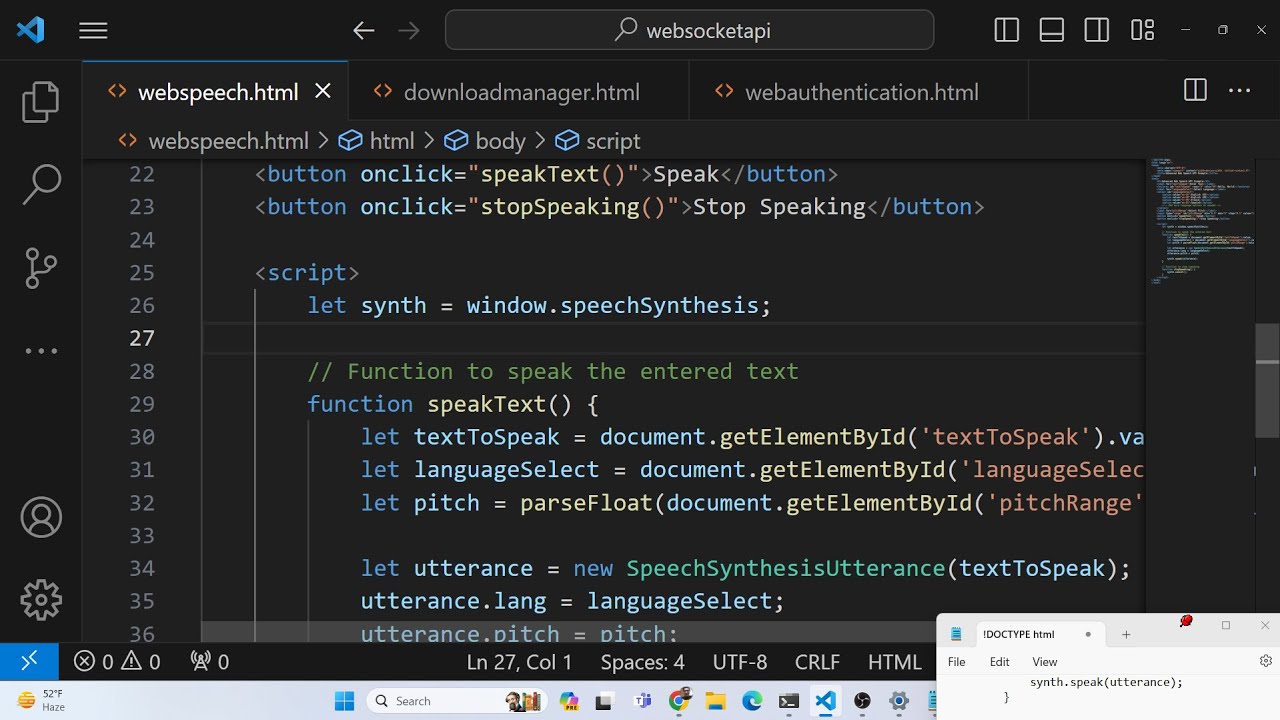
Task: Toggle the bottom panel visibility
Action: click(x=1052, y=30)
